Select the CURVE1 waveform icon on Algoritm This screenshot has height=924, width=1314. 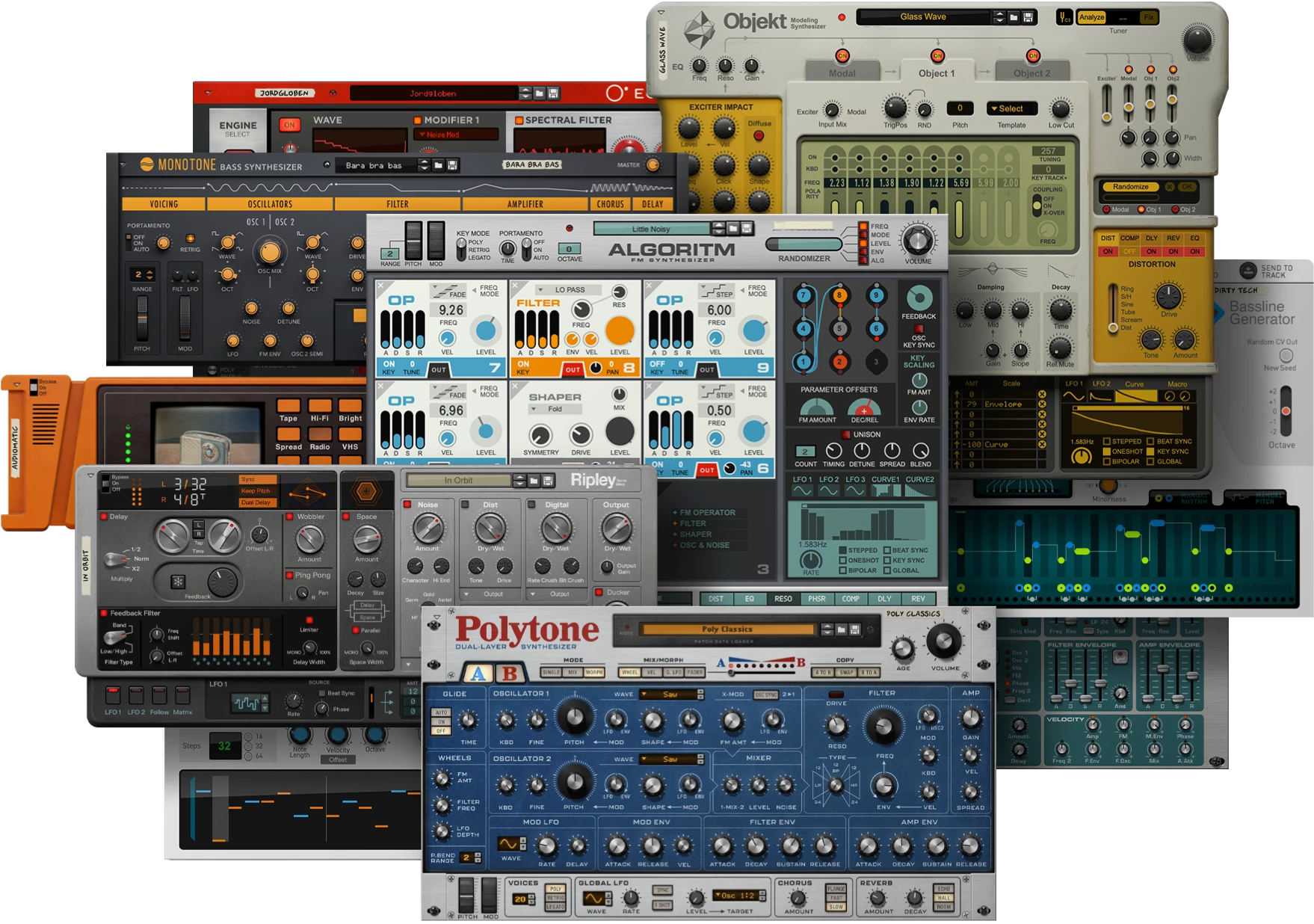click(x=886, y=490)
